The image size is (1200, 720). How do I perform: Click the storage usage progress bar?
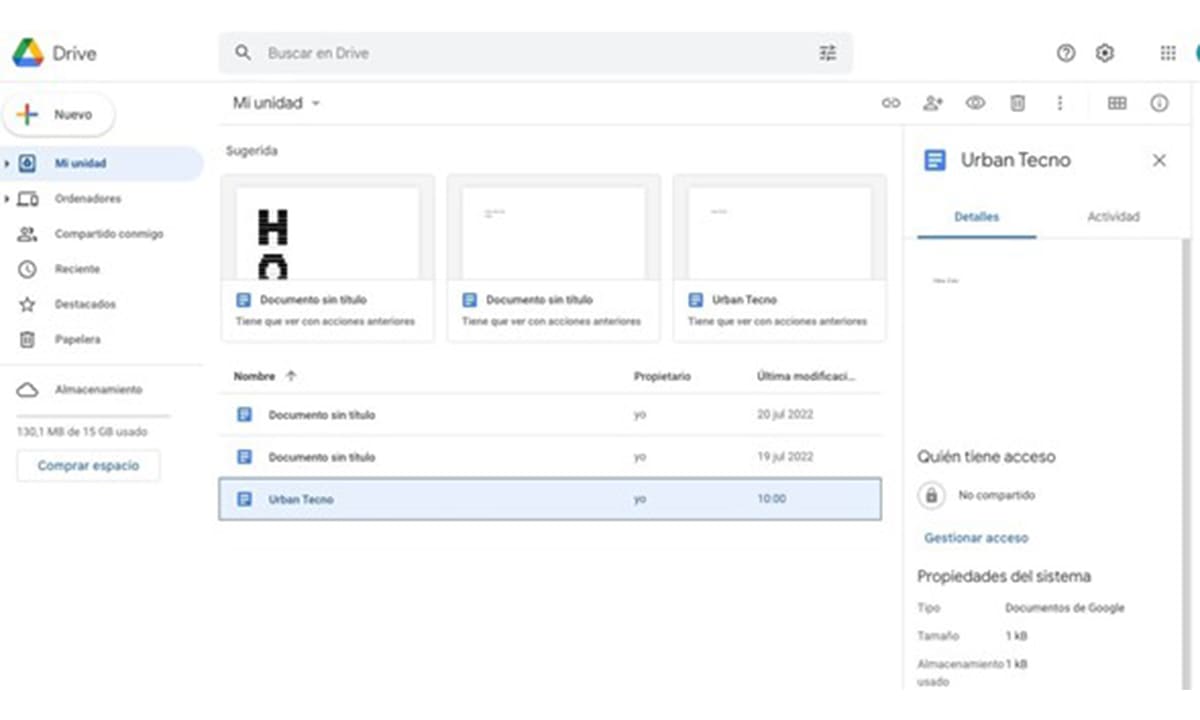pyautogui.click(x=93, y=416)
